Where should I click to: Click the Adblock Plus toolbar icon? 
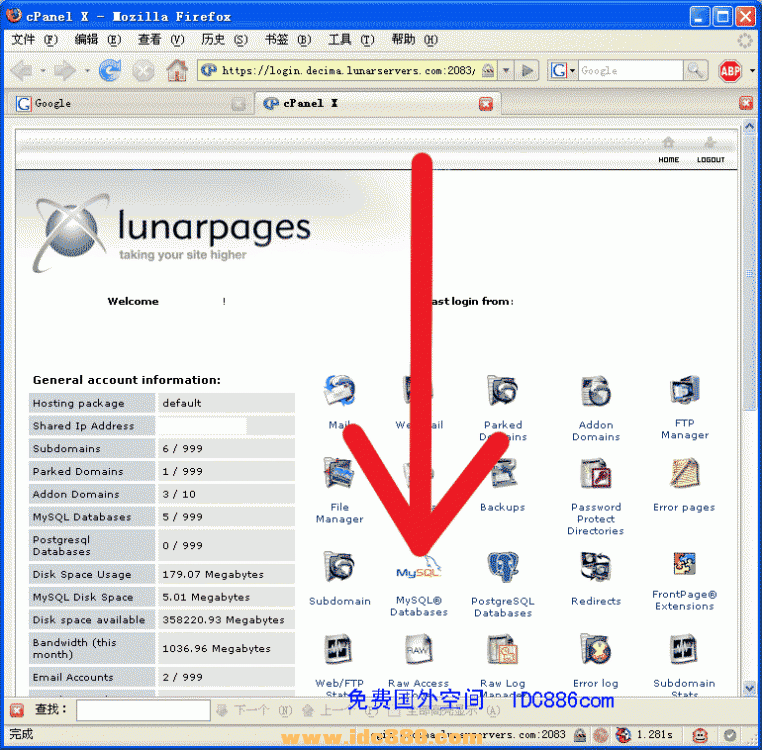click(x=729, y=71)
